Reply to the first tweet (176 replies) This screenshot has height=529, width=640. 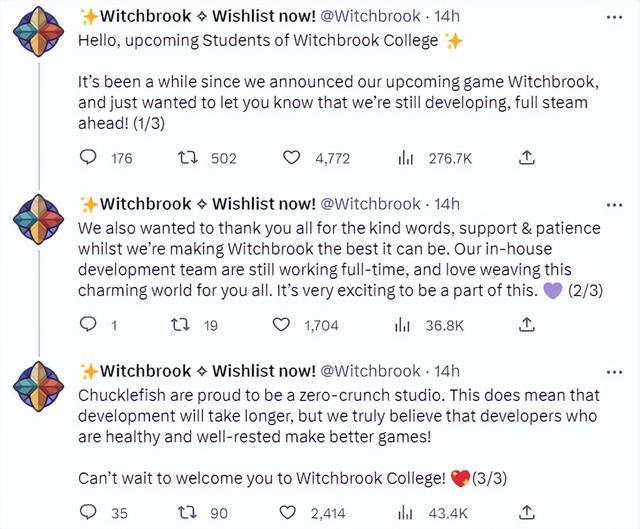click(x=88, y=157)
